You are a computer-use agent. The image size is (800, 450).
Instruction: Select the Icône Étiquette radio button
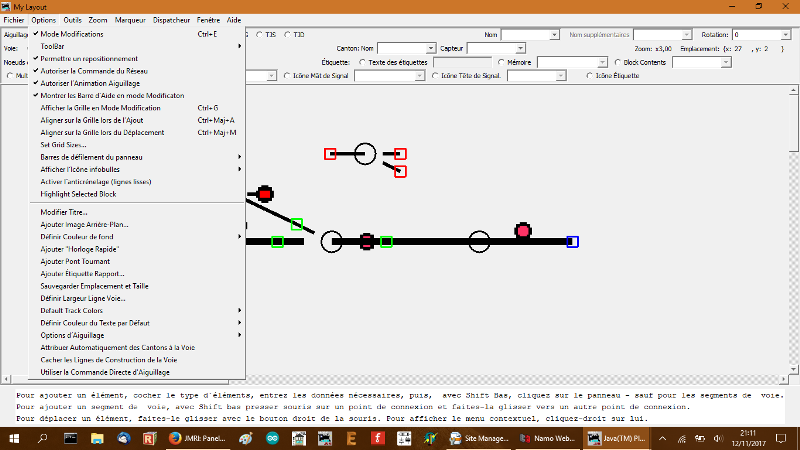click(x=590, y=75)
